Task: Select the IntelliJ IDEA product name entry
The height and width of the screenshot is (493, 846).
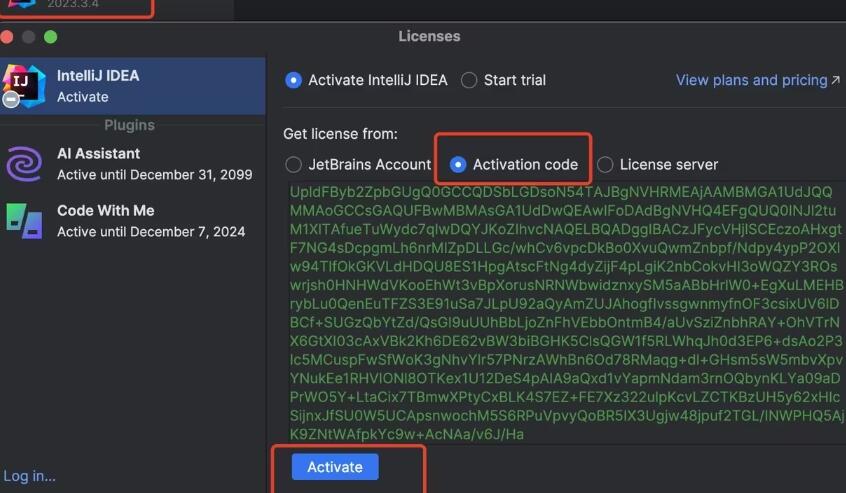Action: pyautogui.click(x=98, y=76)
